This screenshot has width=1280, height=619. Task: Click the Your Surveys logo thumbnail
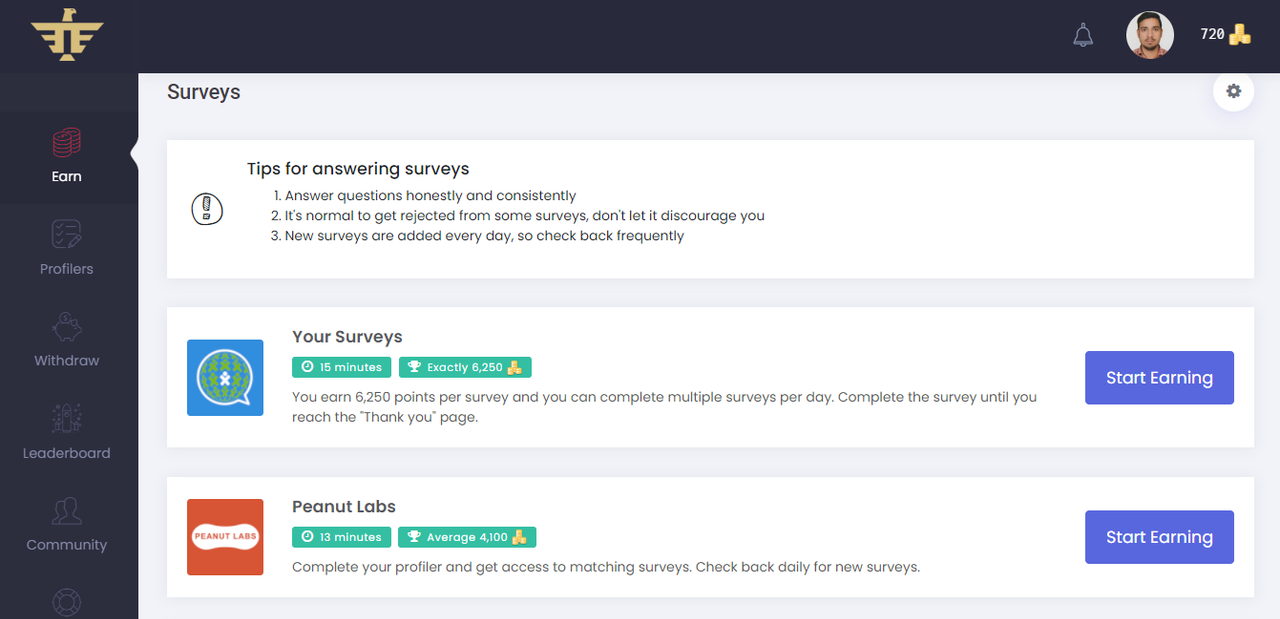coord(225,377)
